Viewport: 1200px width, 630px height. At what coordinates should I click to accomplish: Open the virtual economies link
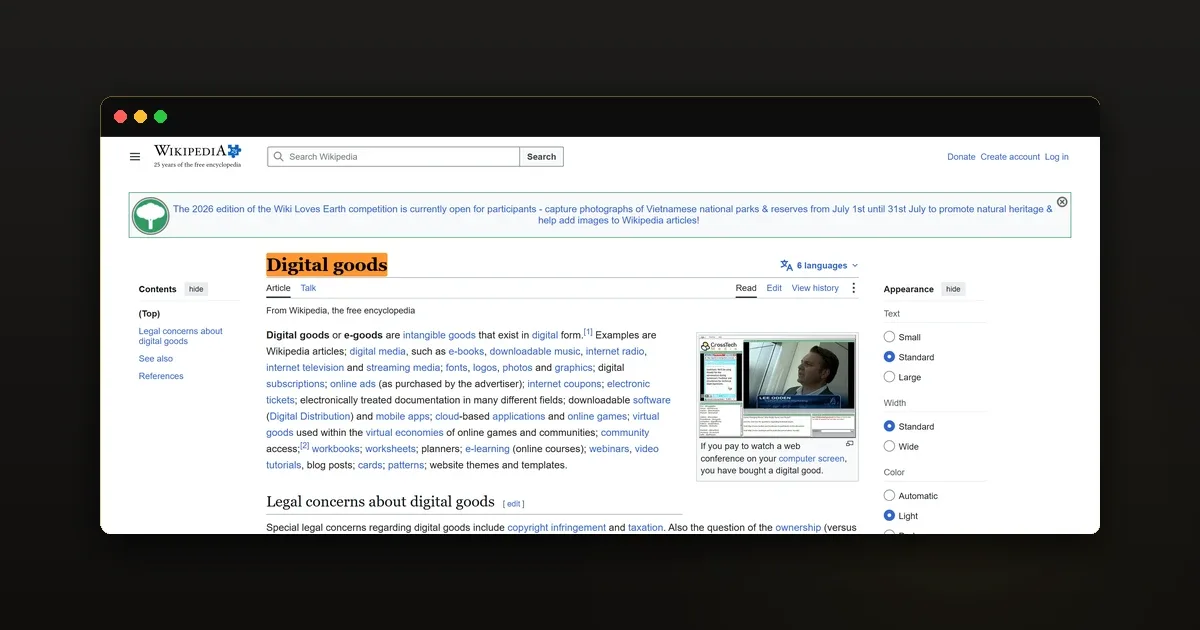pos(404,433)
